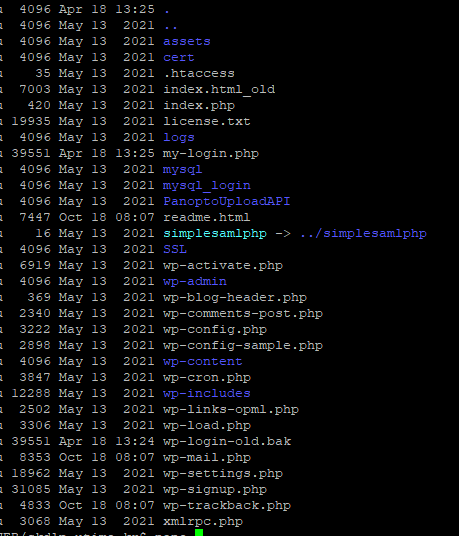Image resolution: width=459 pixels, height=536 pixels.
Task: Select the wp-config-sample.php file name
Action: click(x=243, y=346)
